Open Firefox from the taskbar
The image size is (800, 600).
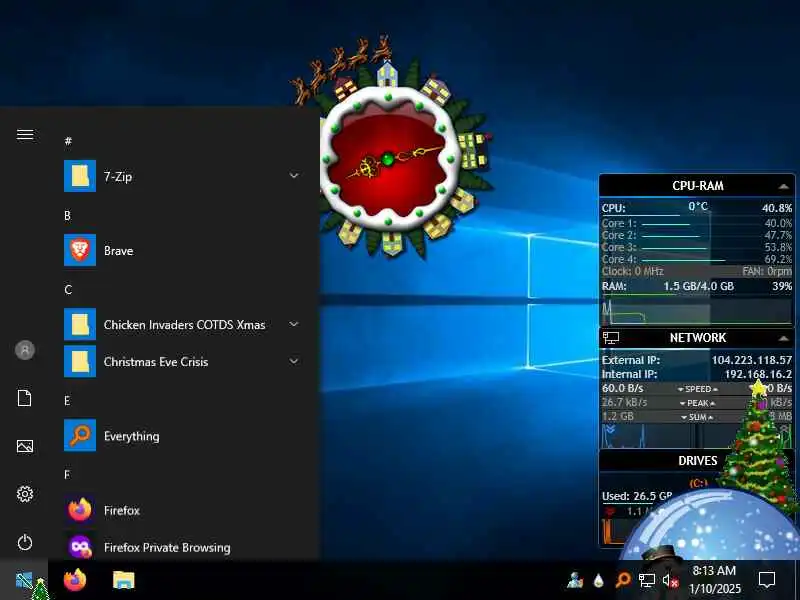[75, 580]
